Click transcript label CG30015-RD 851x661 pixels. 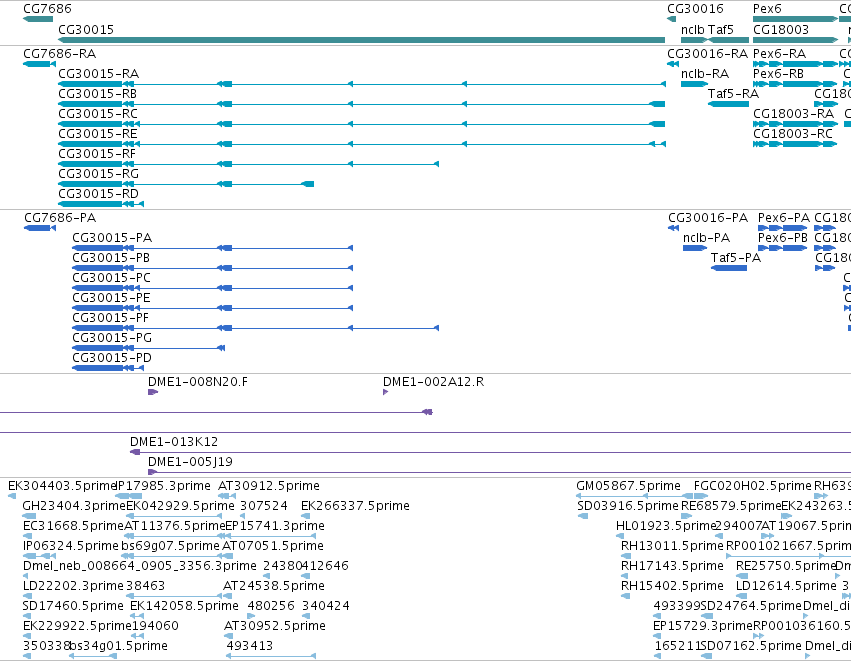coord(98,194)
